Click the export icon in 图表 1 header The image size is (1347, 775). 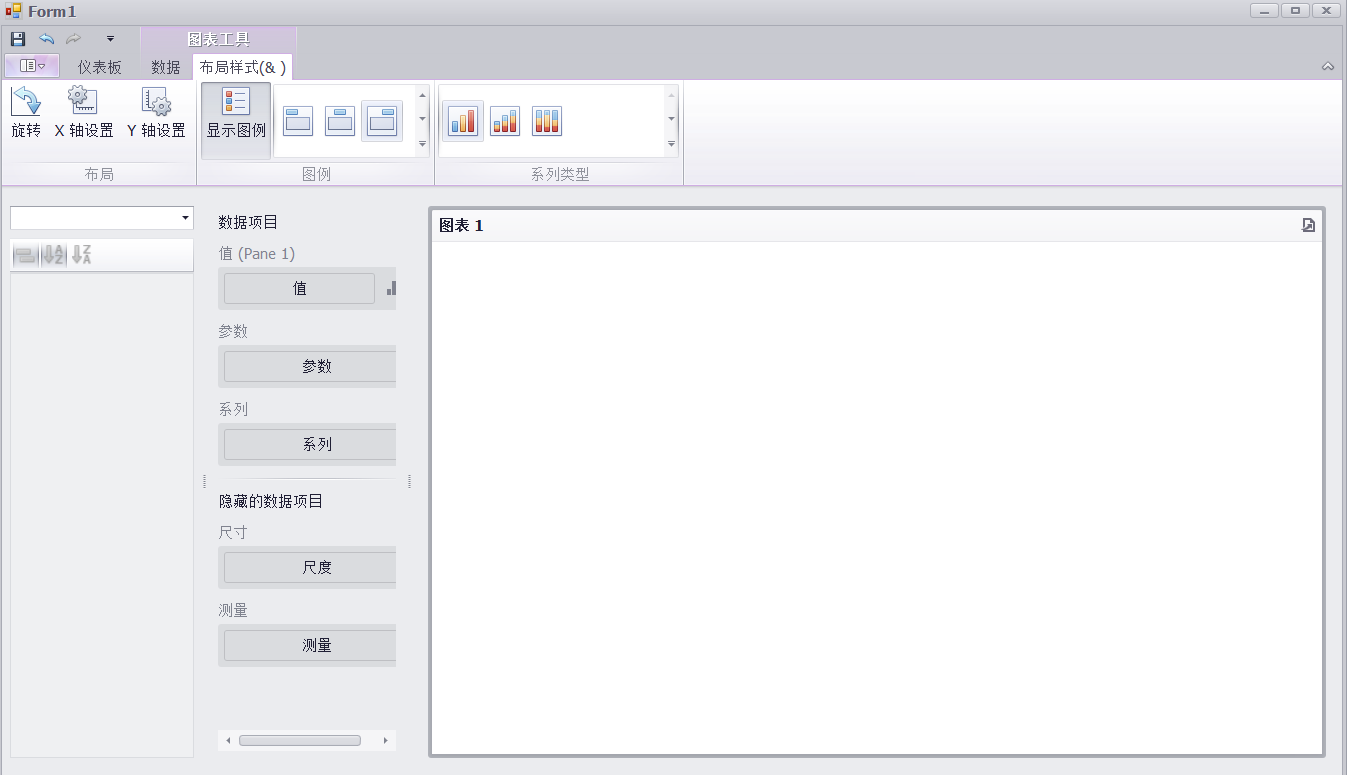tap(1308, 225)
